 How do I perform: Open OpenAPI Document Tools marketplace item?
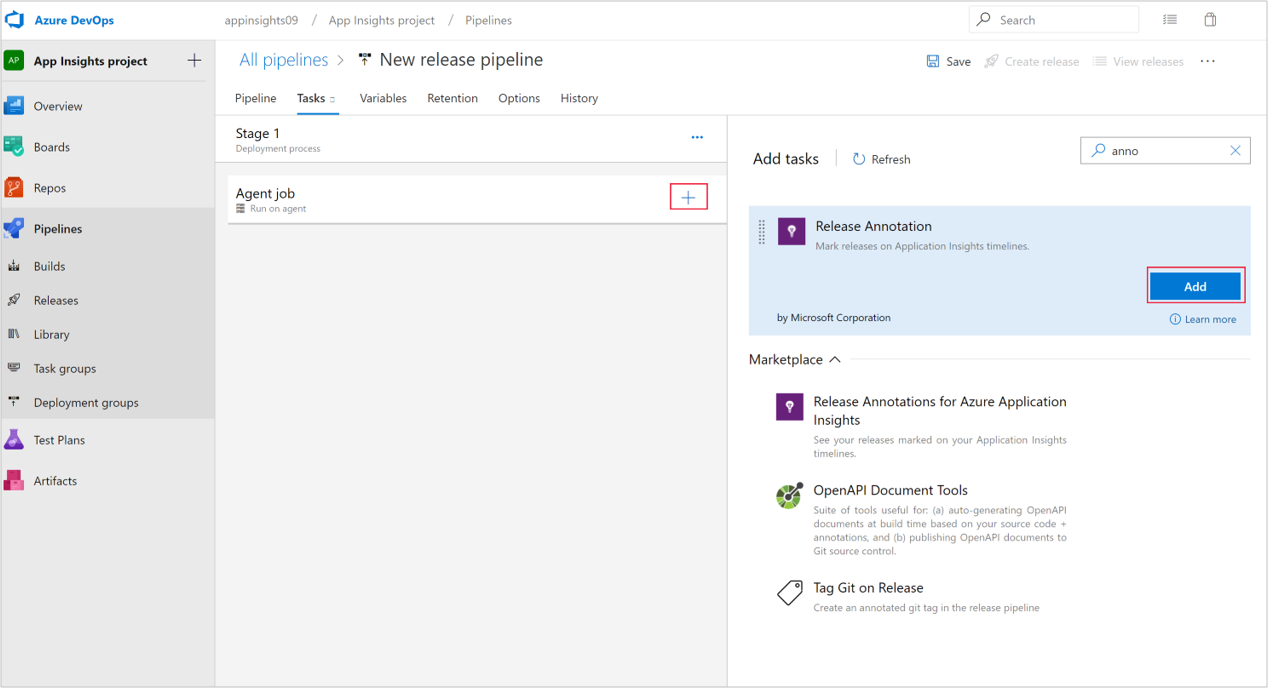click(x=890, y=490)
